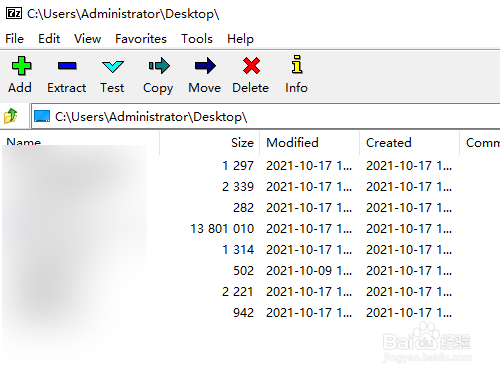Image resolution: width=500 pixels, height=375 pixels.
Task: Open the Help menu
Action: click(240, 39)
